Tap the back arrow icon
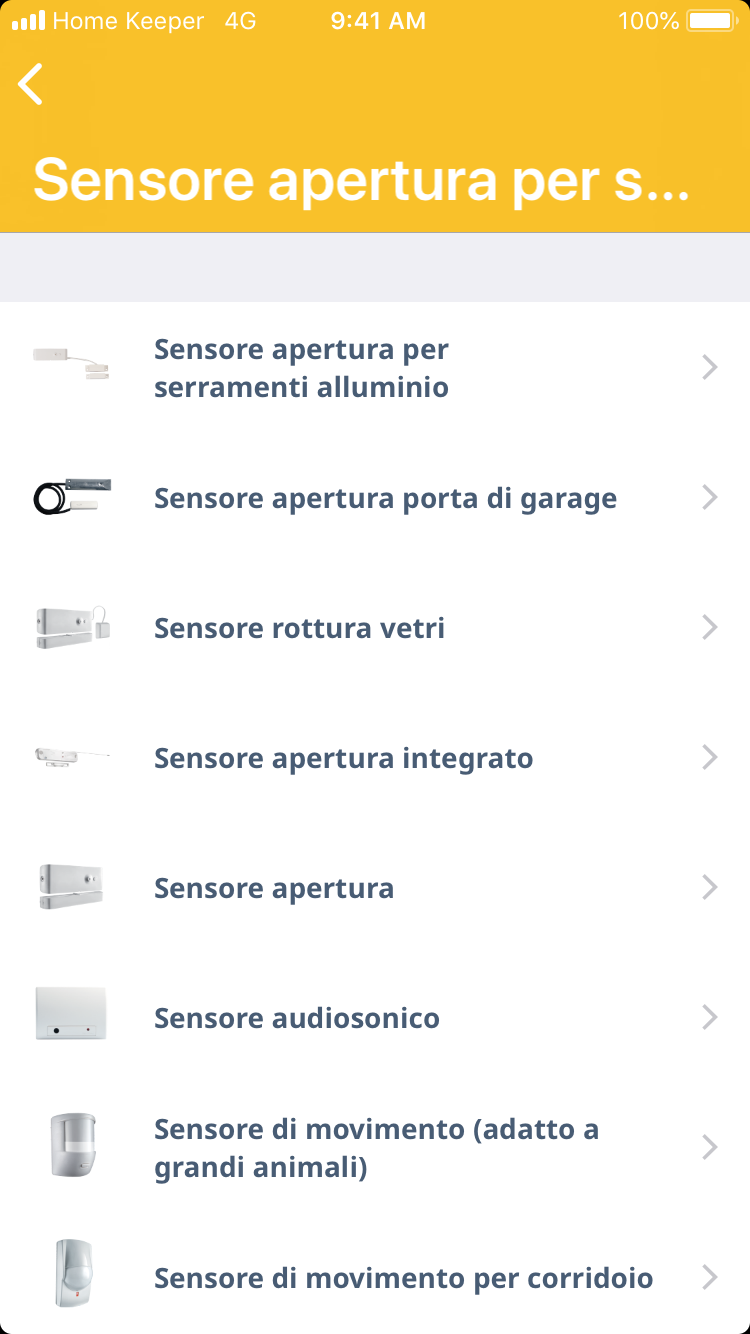This screenshot has height=1334, width=750. click(31, 84)
